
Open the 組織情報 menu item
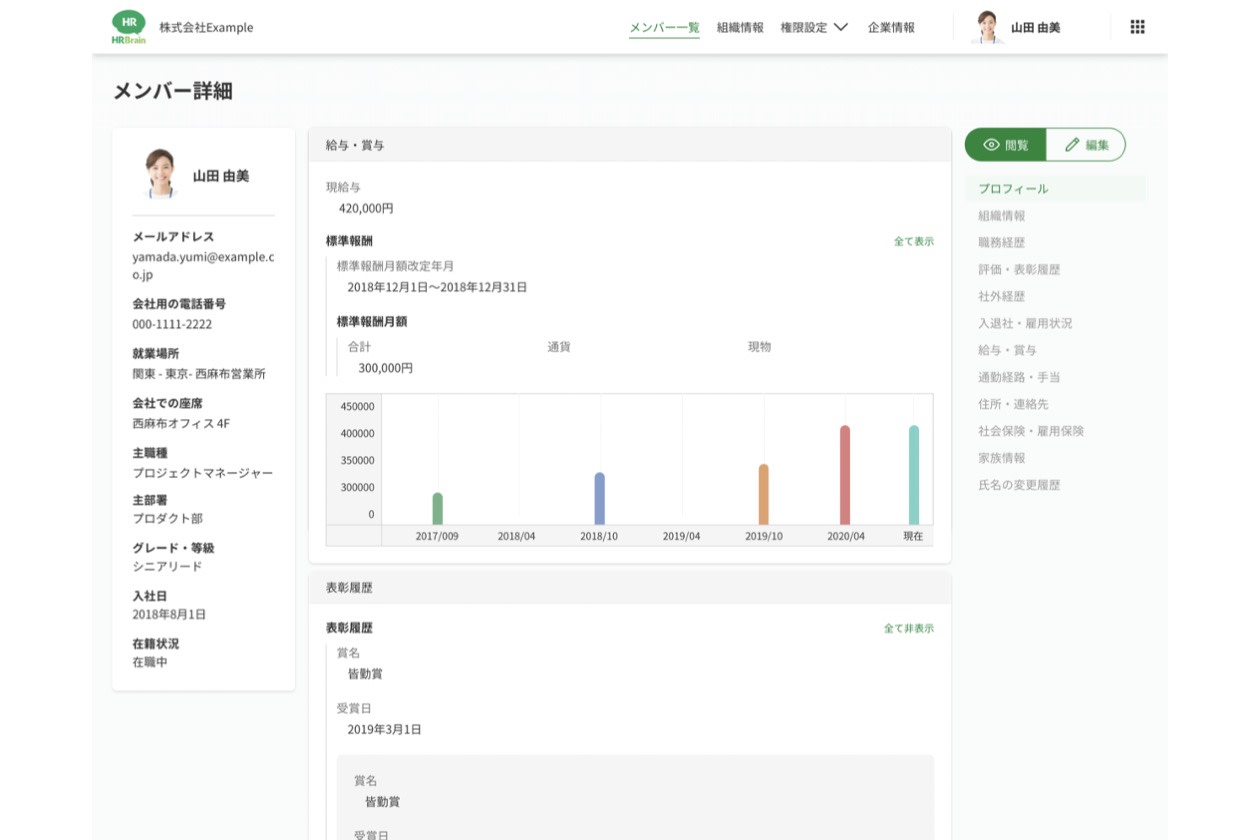point(740,27)
